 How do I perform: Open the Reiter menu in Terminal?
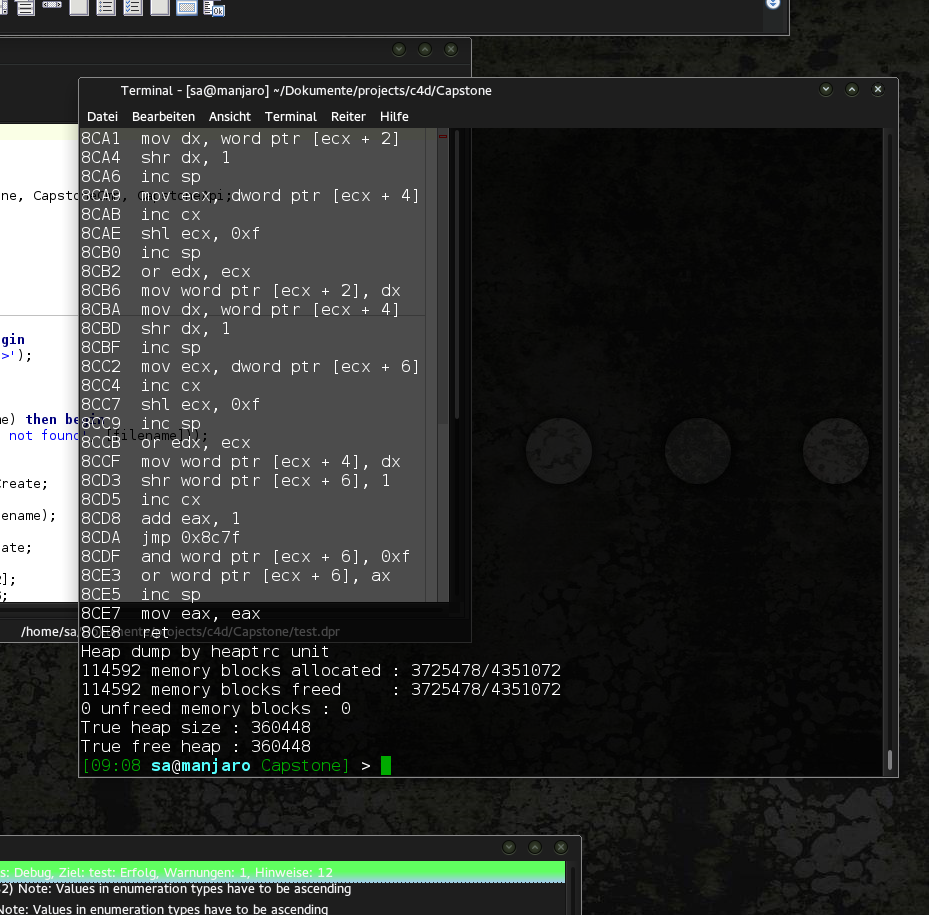click(x=348, y=117)
